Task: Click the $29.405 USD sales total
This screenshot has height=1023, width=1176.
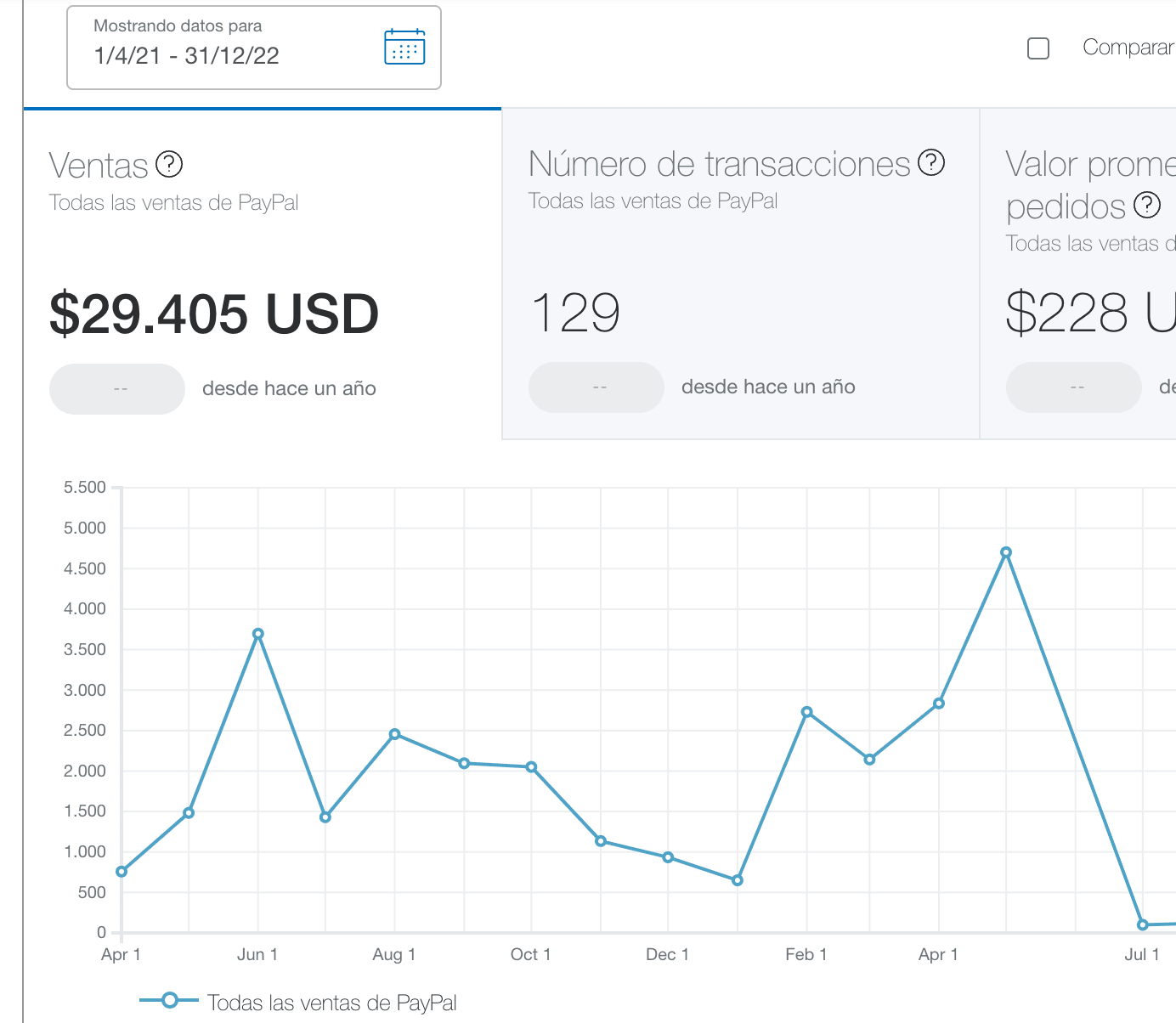Action: coord(214,314)
